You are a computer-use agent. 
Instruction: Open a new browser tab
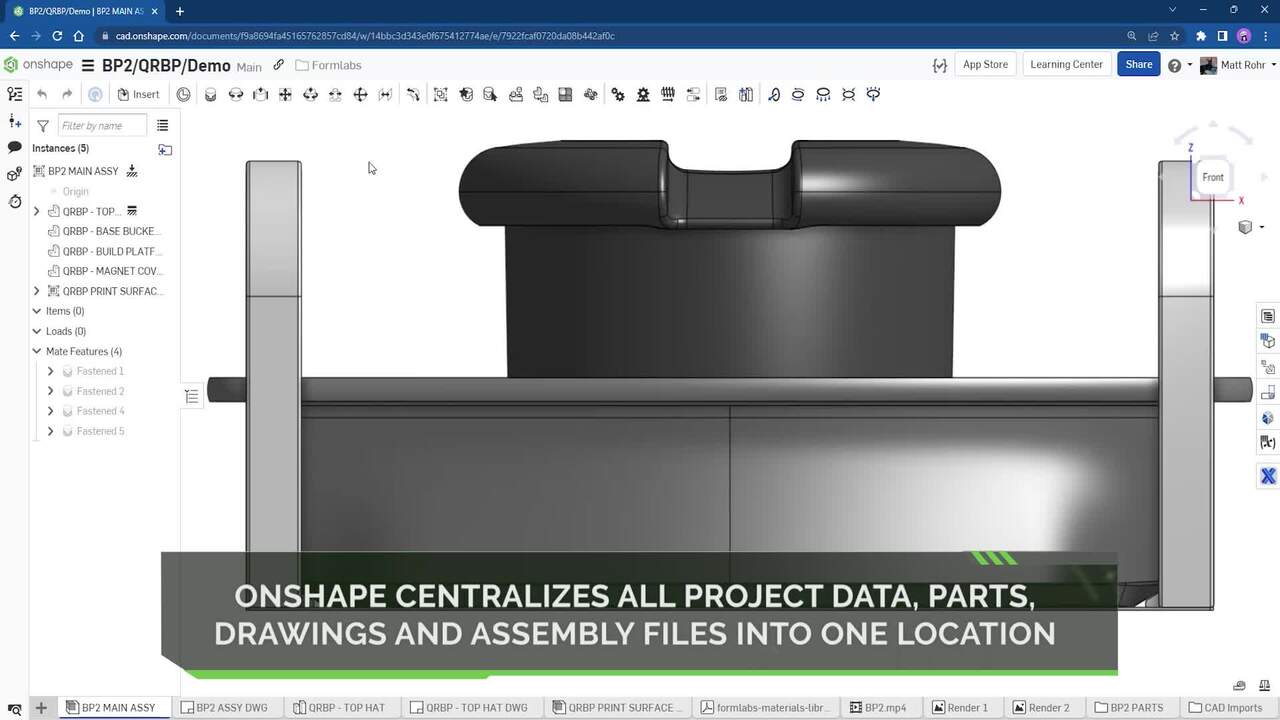[x=180, y=11]
